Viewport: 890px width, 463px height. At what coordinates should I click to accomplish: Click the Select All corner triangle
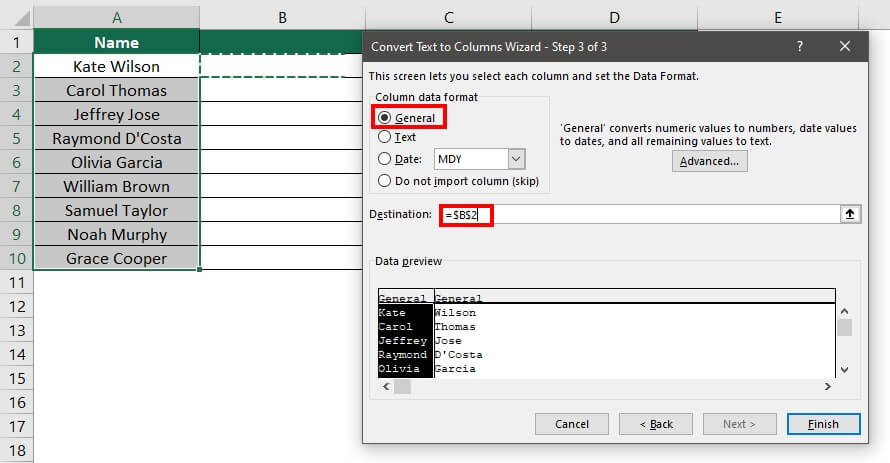22,19
